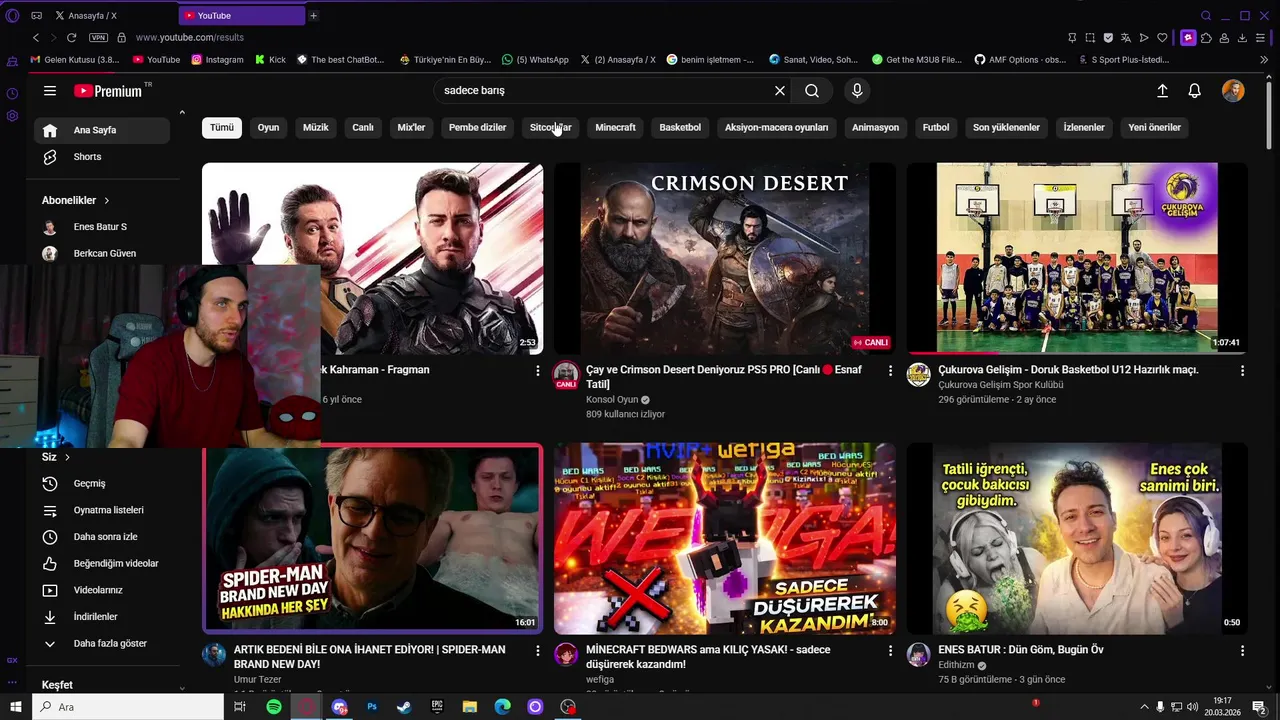Screen dimensions: 1280x720
Task: Open more options for MİNECRAFT BEDWARS video
Action: [890, 650]
